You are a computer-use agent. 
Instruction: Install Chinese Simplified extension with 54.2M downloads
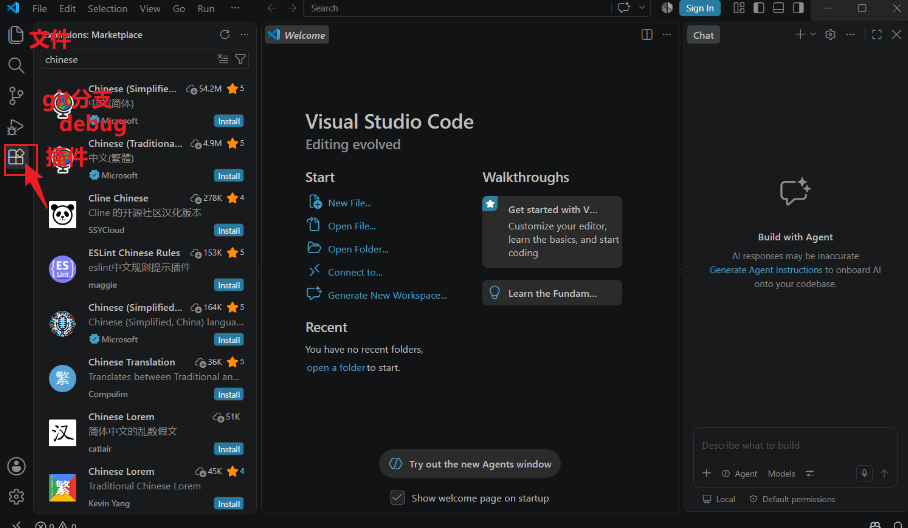tap(229, 121)
